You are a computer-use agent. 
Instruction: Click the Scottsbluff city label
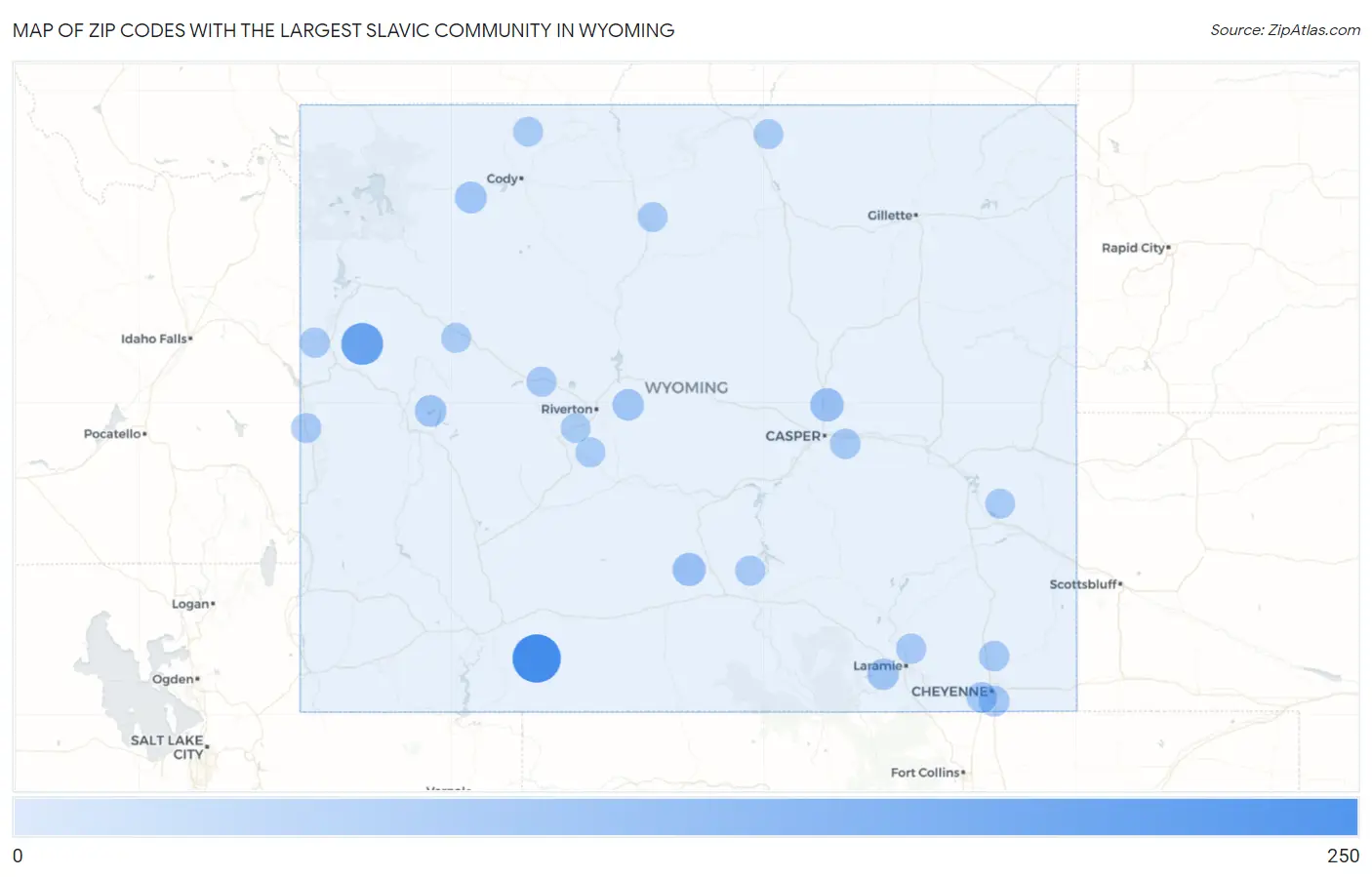pos(1085,584)
